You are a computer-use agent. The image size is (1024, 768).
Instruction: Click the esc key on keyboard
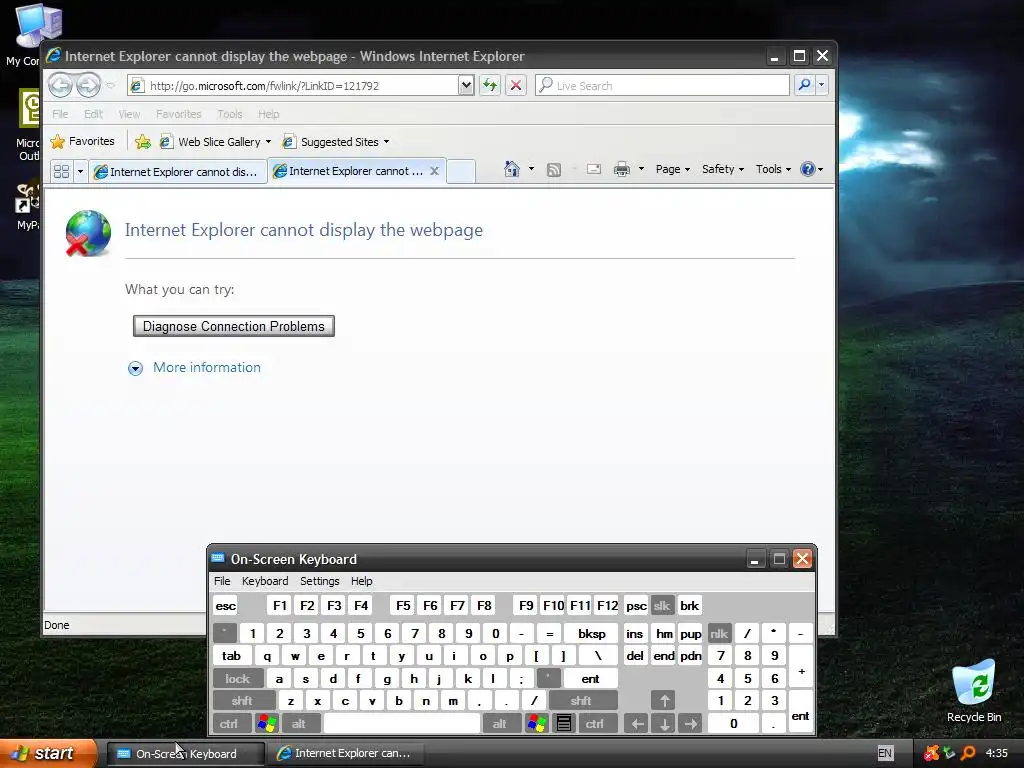point(225,605)
